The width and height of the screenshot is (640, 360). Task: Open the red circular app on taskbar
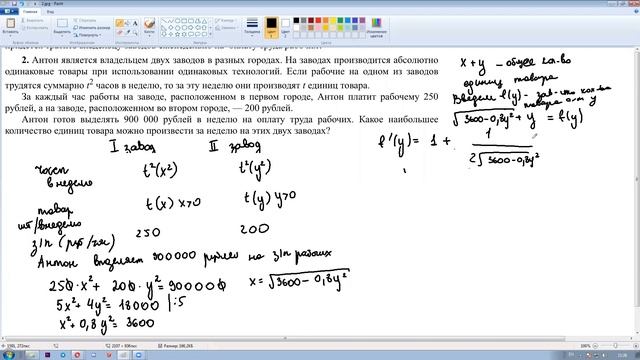point(77,355)
